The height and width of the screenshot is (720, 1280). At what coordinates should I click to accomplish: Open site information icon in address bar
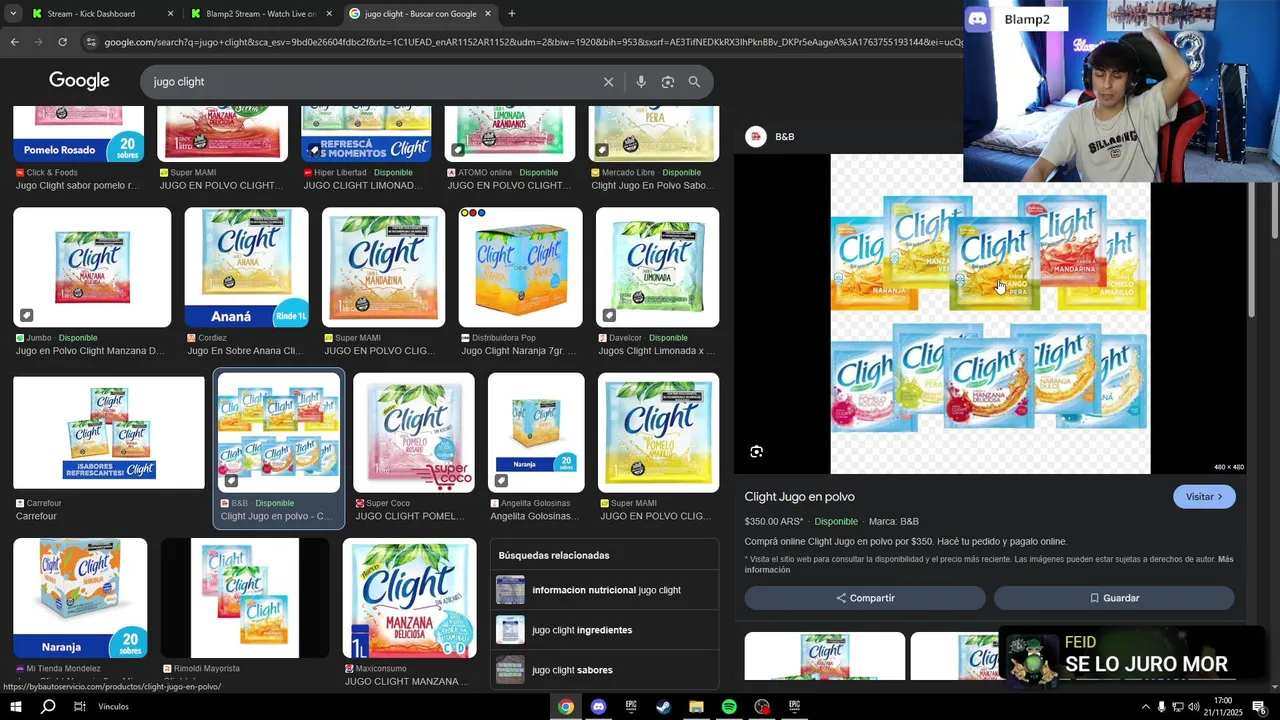[x=91, y=42]
